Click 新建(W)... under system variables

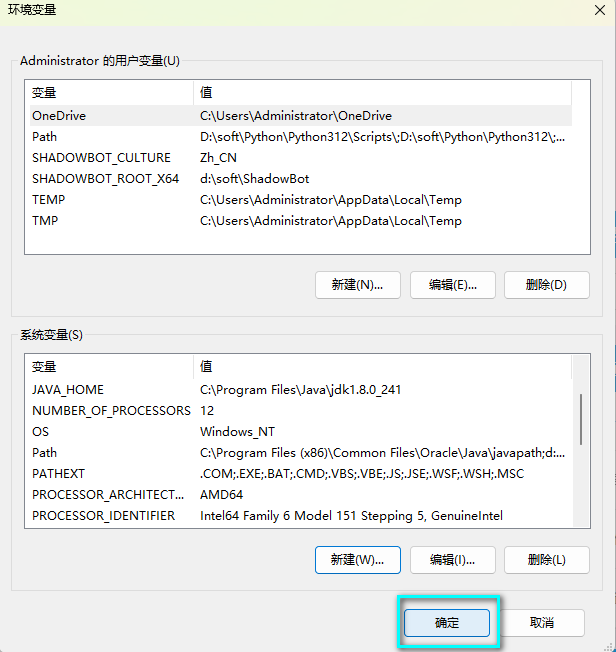tap(358, 560)
